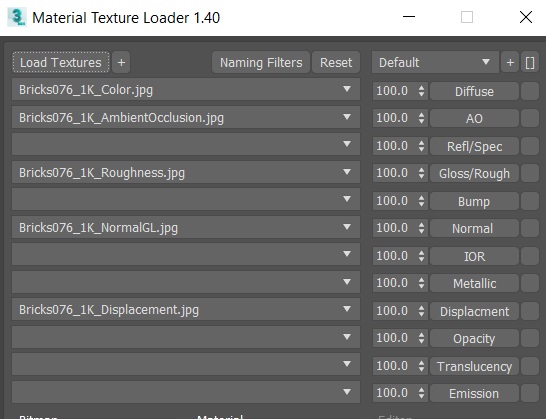Image resolution: width=546 pixels, height=419 pixels.
Task: Click the AO amount spinner arrows
Action: coord(421,118)
